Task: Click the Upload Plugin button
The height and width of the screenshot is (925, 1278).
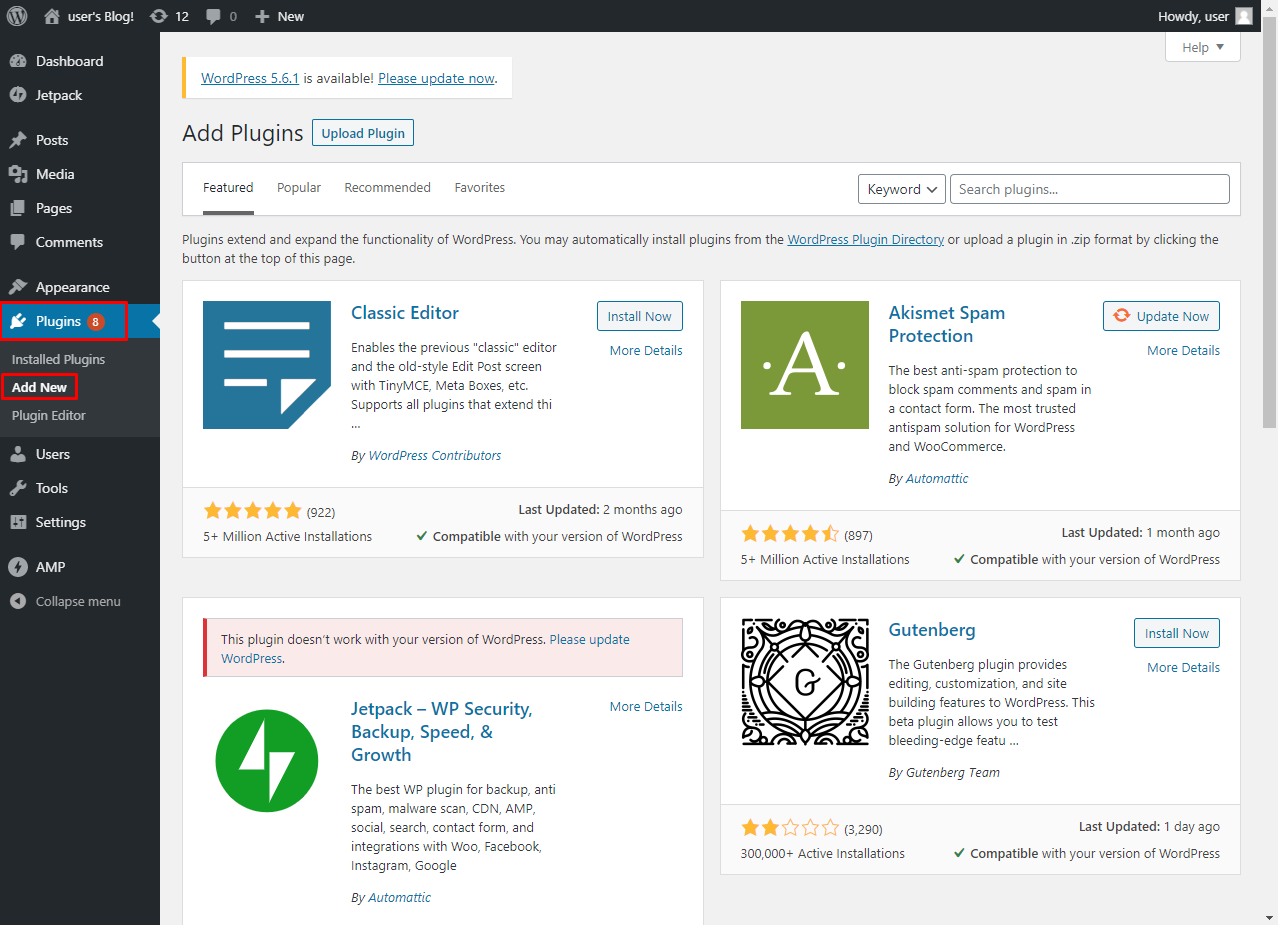Action: point(363,133)
